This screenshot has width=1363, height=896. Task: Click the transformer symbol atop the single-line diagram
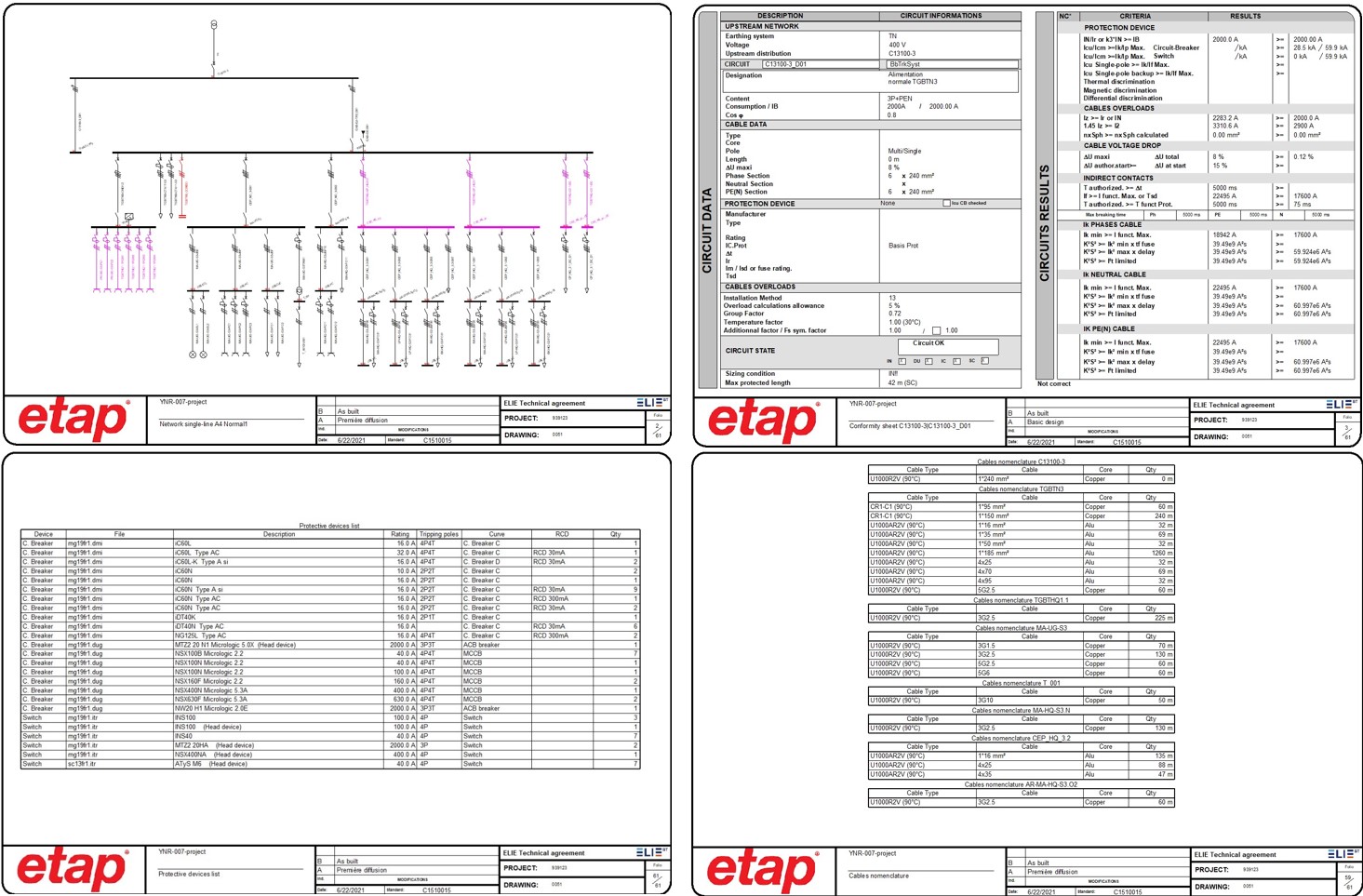214,24
